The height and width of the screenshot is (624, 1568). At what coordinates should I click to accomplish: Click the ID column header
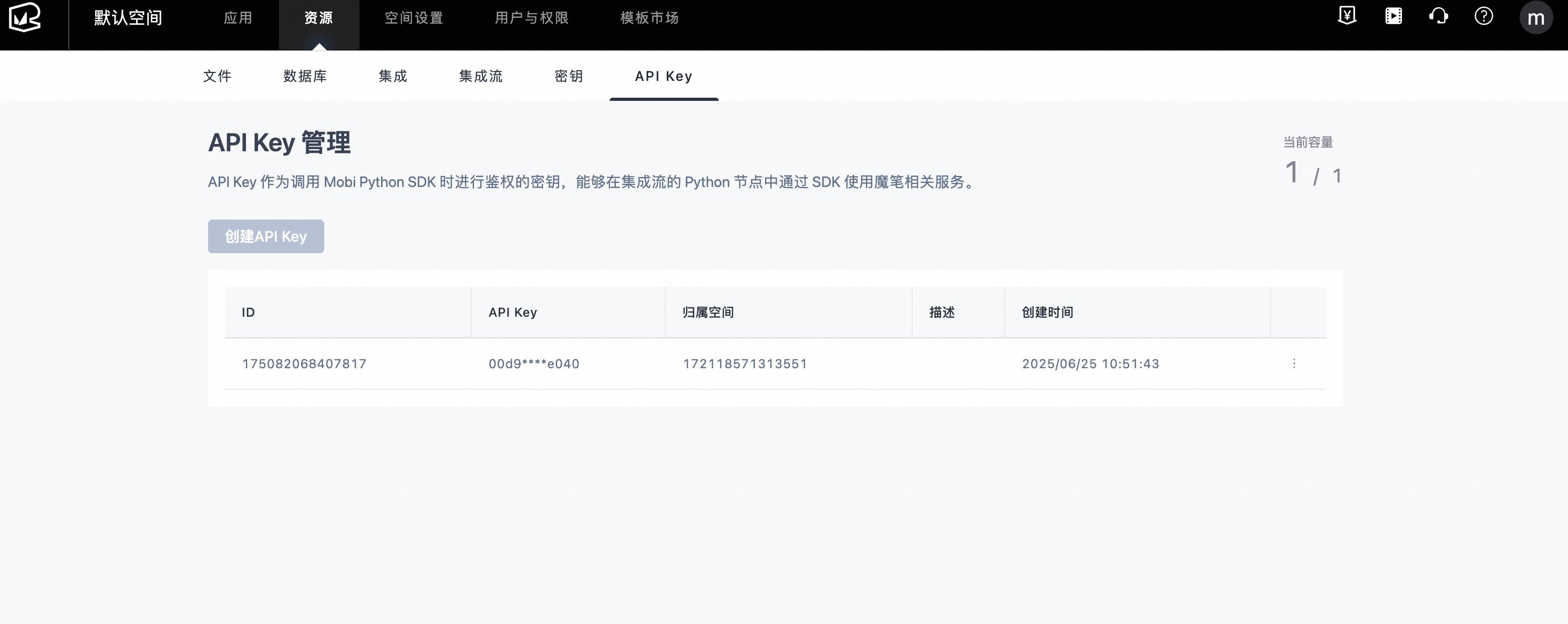347,312
